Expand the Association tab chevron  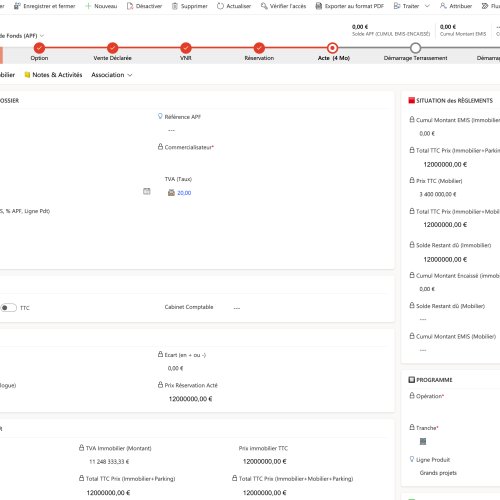(x=130, y=75)
